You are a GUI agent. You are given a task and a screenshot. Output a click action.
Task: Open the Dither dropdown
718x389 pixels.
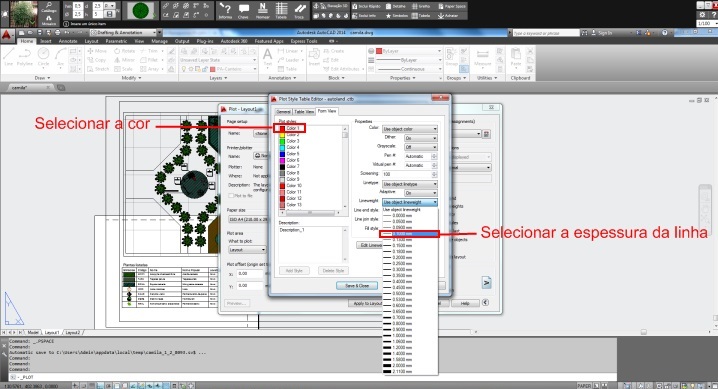pyautogui.click(x=420, y=138)
